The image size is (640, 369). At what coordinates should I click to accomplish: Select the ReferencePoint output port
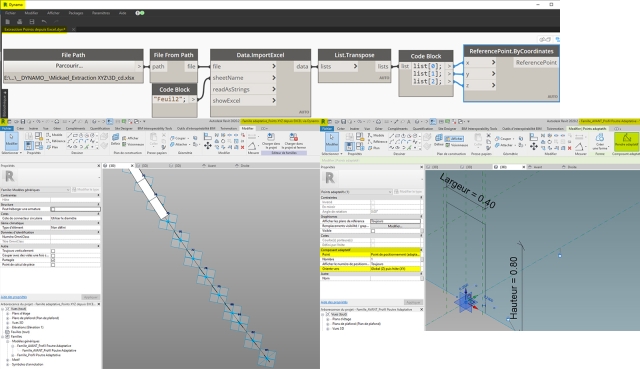click(x=536, y=62)
